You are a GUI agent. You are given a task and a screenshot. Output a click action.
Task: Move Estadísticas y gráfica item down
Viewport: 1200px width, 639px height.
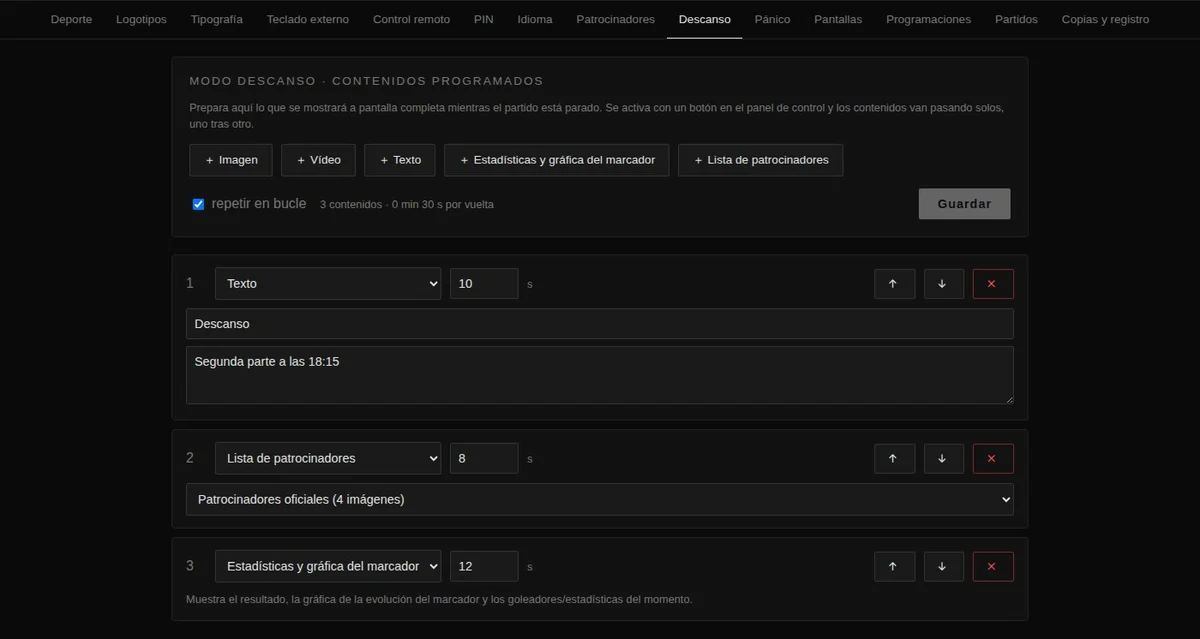944,566
